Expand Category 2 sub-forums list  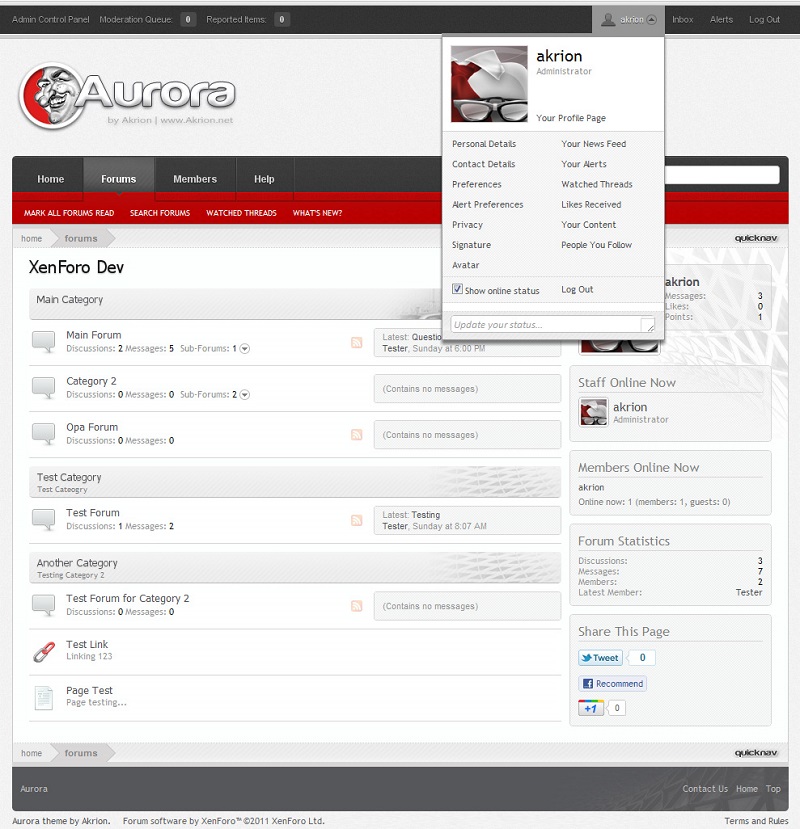[244, 394]
